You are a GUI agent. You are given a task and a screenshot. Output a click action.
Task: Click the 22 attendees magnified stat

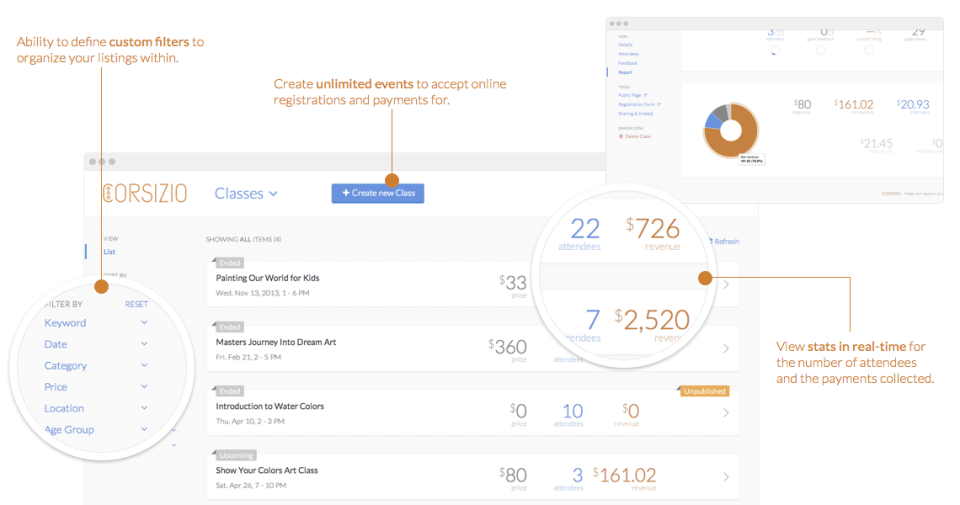585,229
